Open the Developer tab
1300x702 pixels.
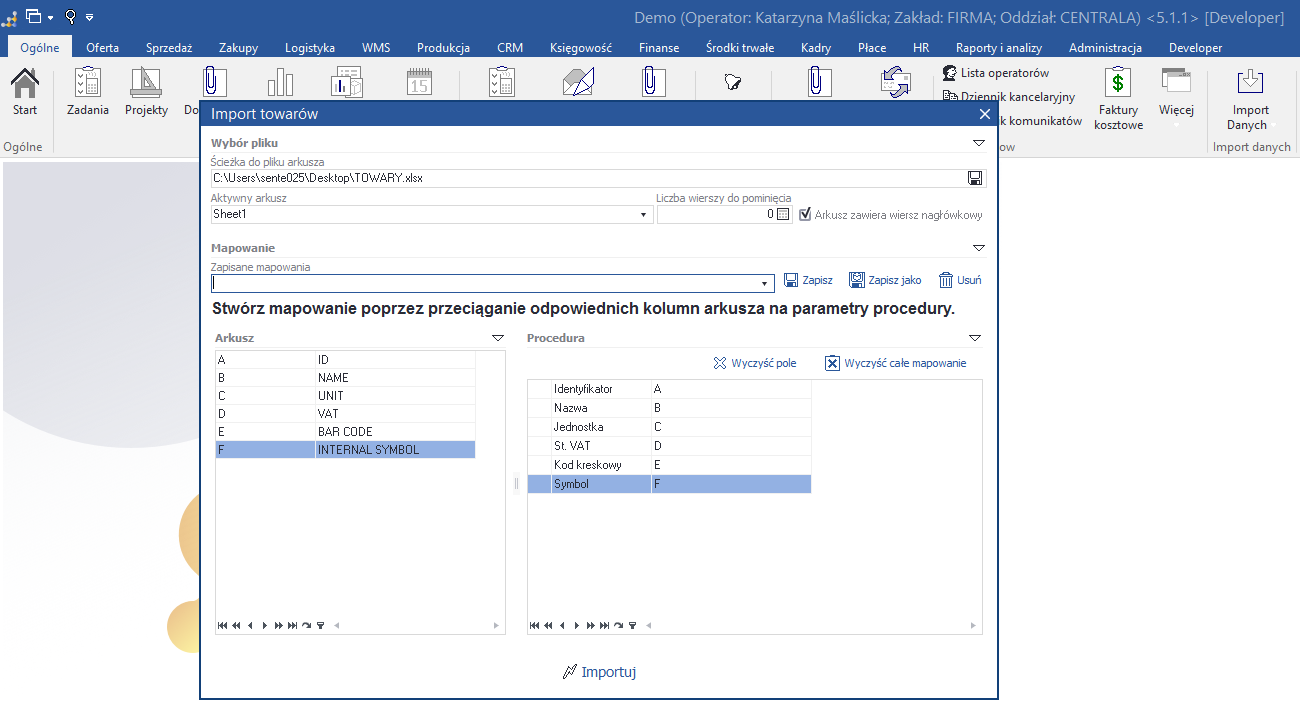[x=1196, y=47]
